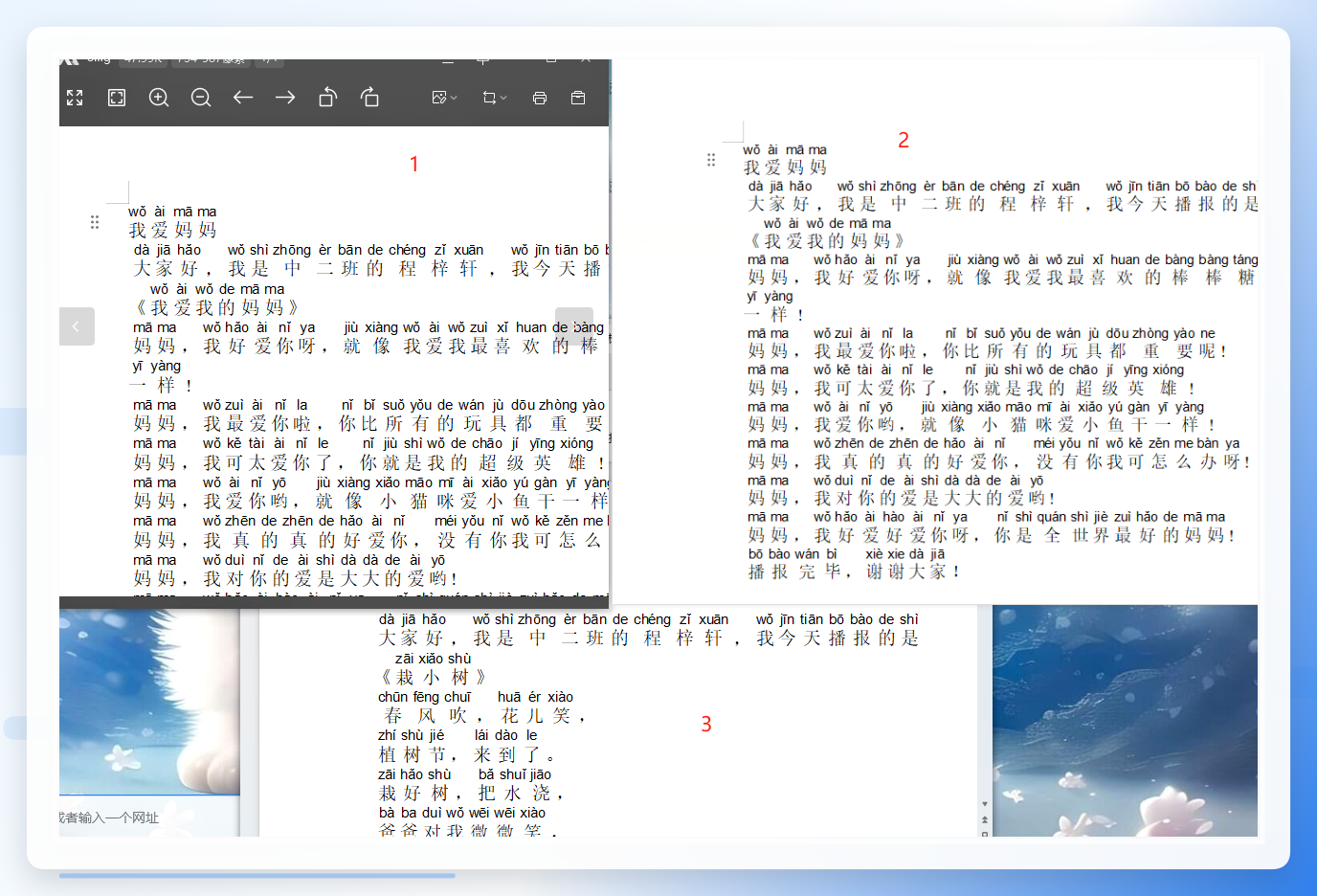The image size is (1317, 896).
Task: Open the crop tool dropdown in toolbar
Action: pos(495,98)
